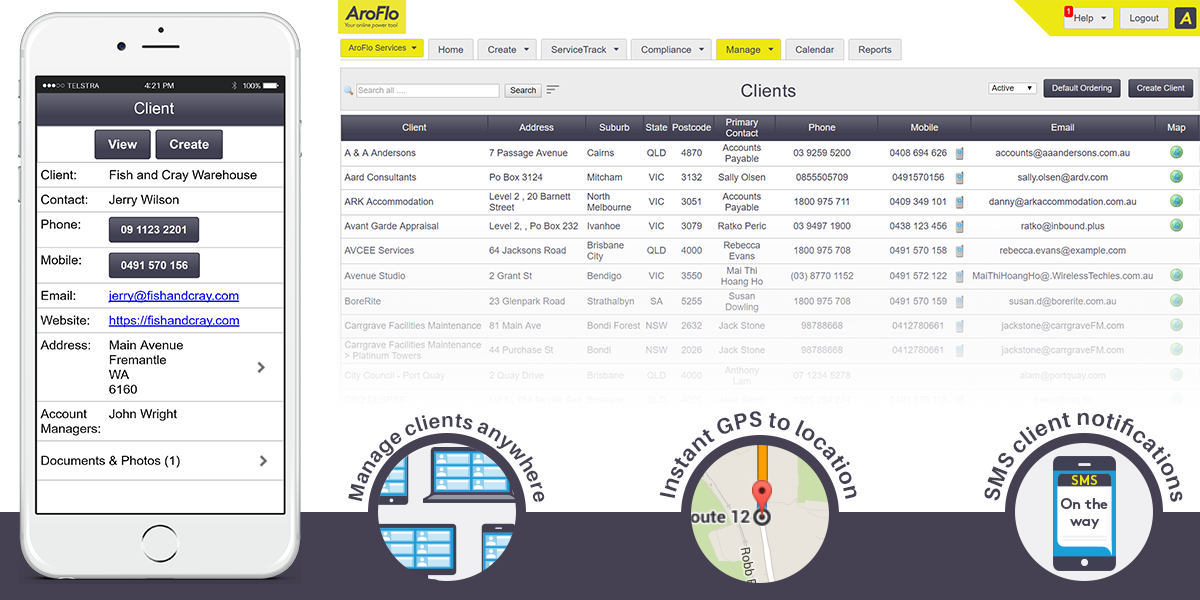Click the Search all input field
The image size is (1200, 600).
pyautogui.click(x=427, y=90)
